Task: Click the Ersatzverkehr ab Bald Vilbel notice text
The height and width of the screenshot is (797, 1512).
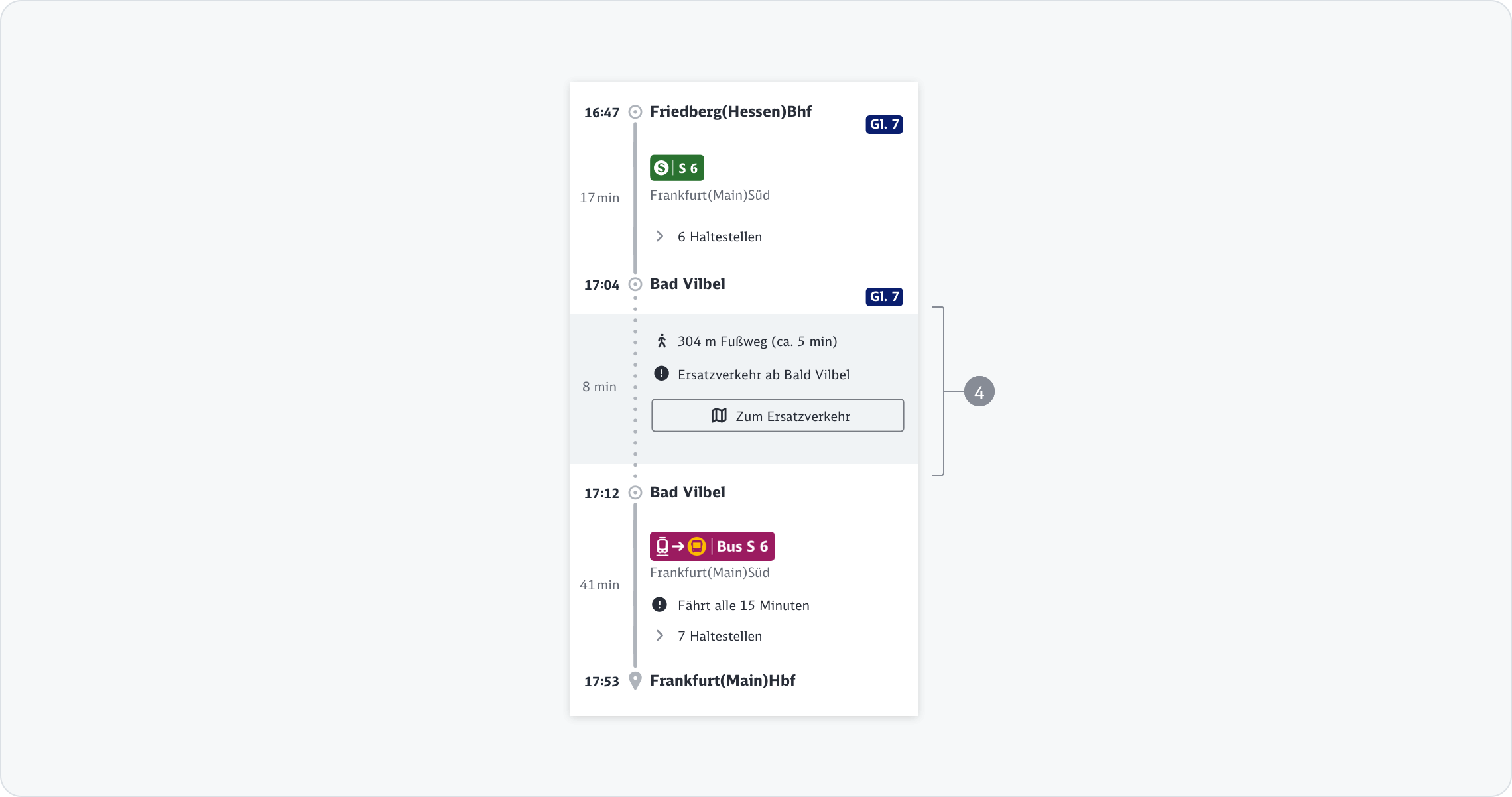Action: pos(763,375)
